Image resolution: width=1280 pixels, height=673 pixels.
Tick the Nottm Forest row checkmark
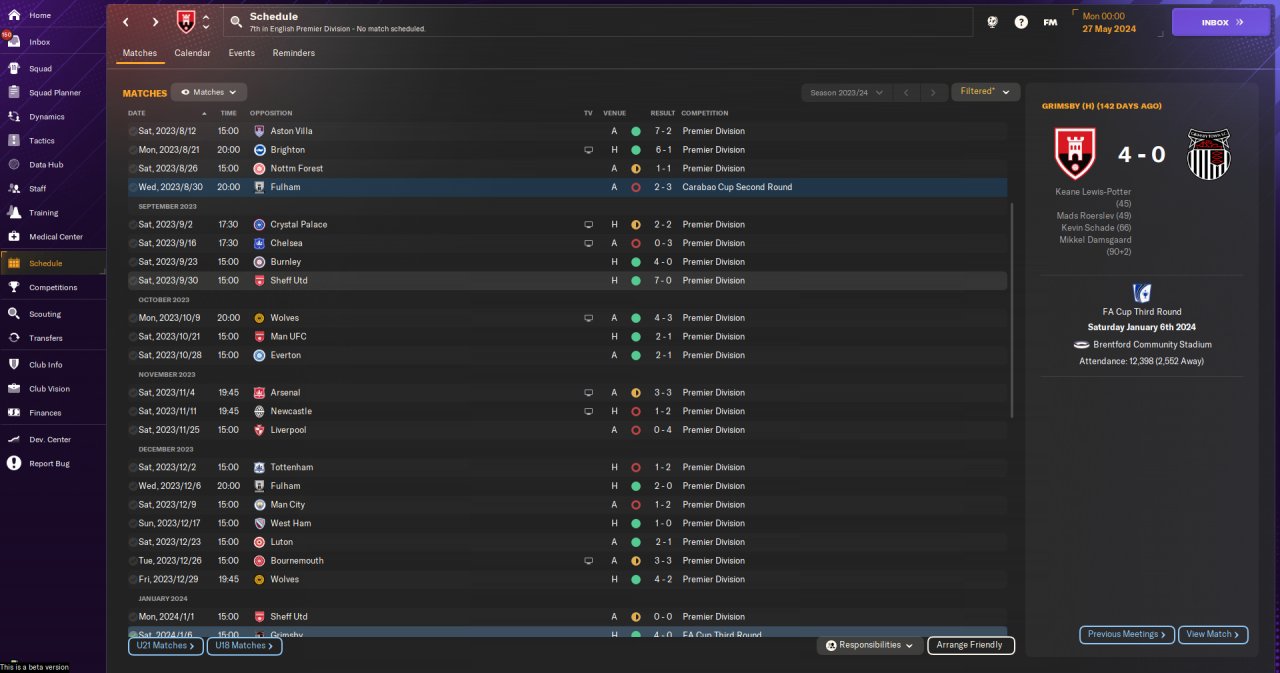[133, 168]
